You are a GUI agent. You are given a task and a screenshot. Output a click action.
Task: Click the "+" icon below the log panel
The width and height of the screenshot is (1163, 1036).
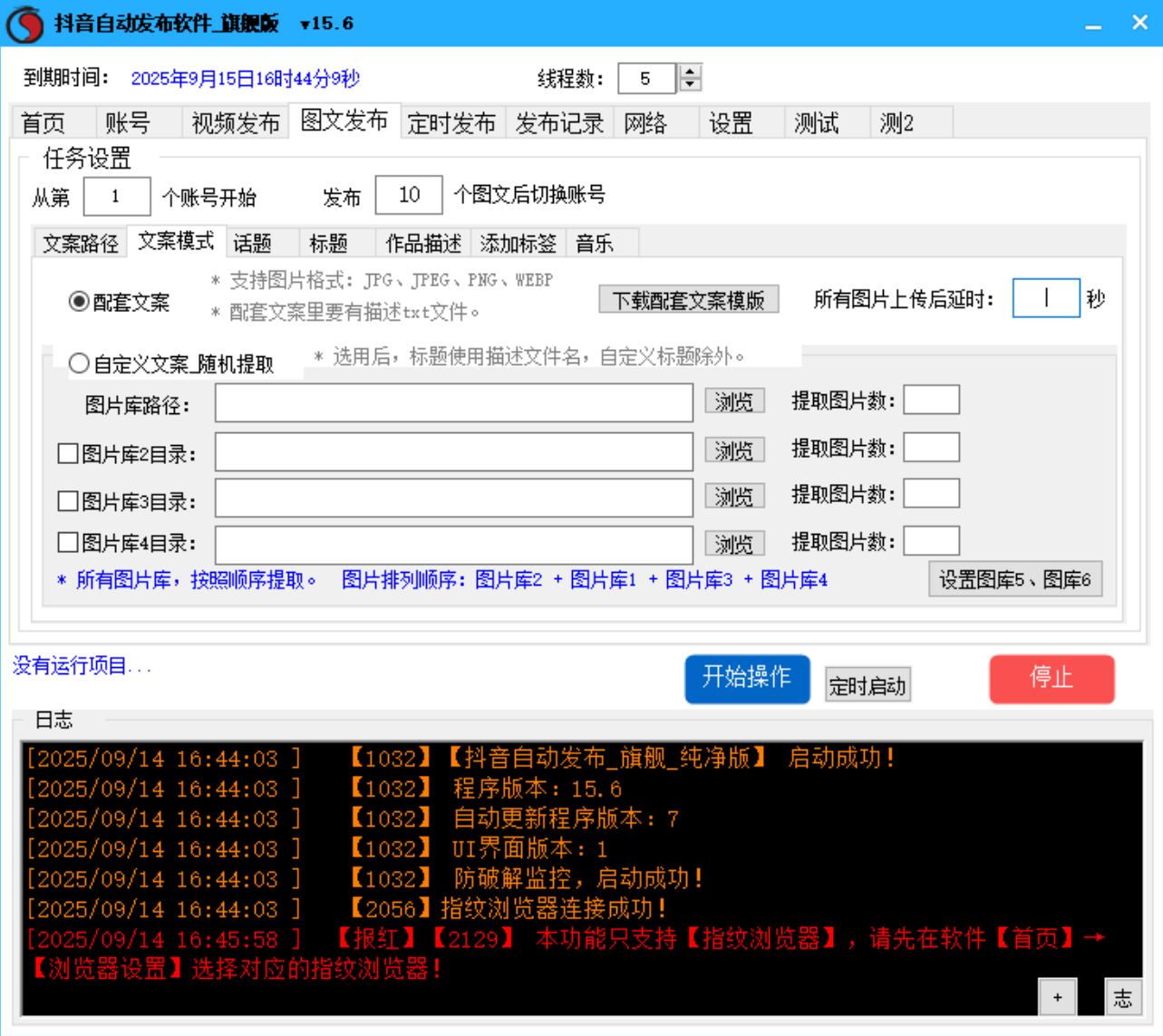[x=1057, y=997]
